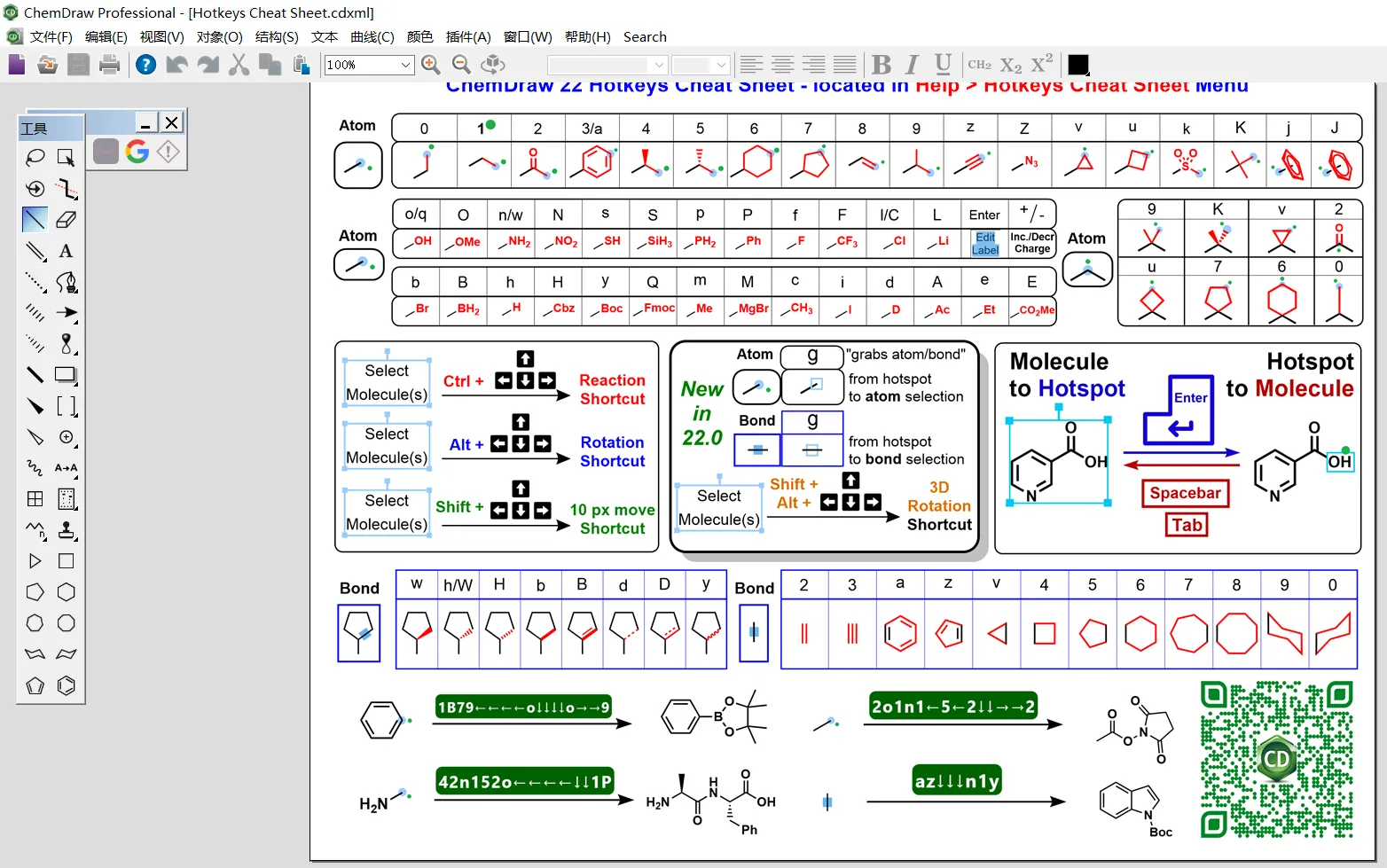Image resolution: width=1387 pixels, height=868 pixels.
Task: Click Search in the menu bar
Action: (x=645, y=36)
